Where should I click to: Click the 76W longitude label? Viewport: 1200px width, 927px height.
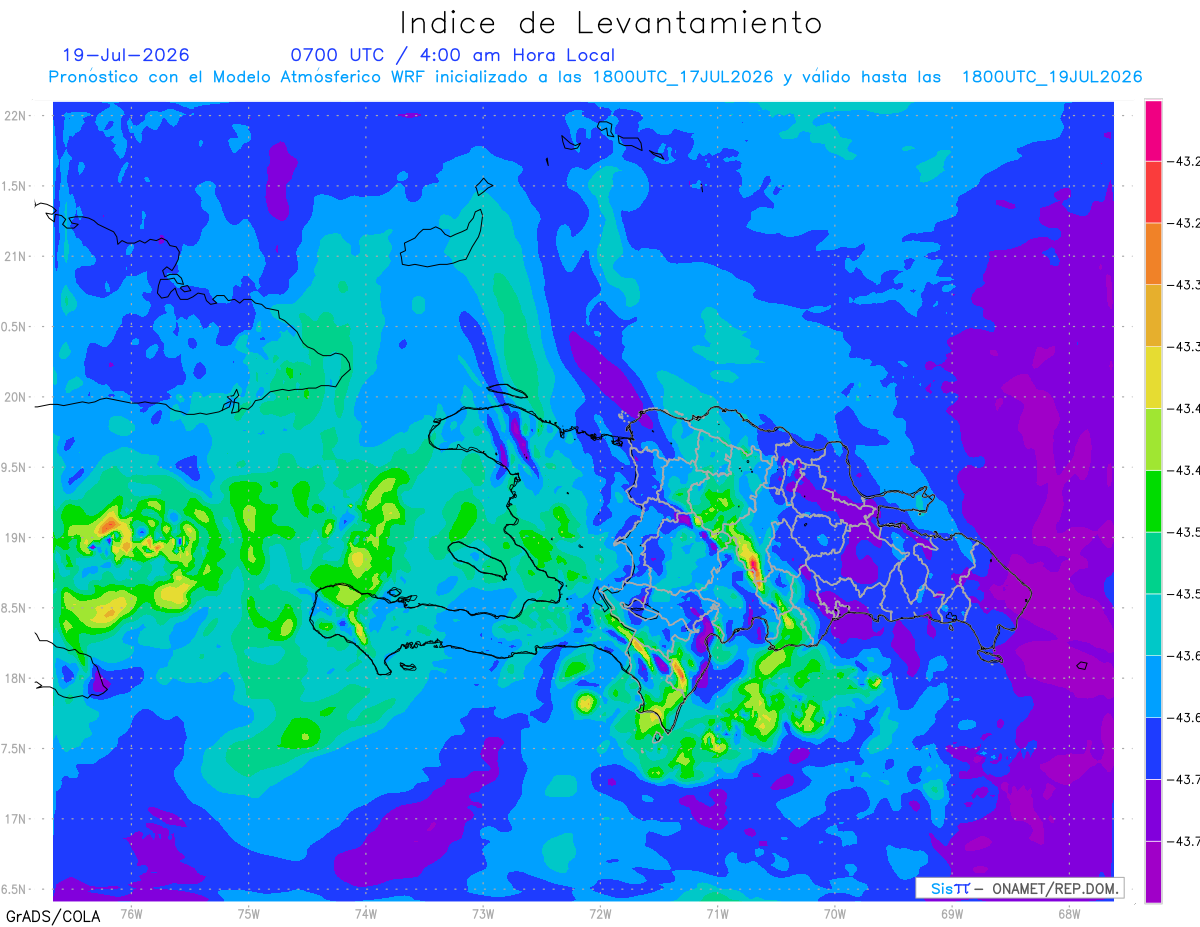pyautogui.click(x=131, y=913)
